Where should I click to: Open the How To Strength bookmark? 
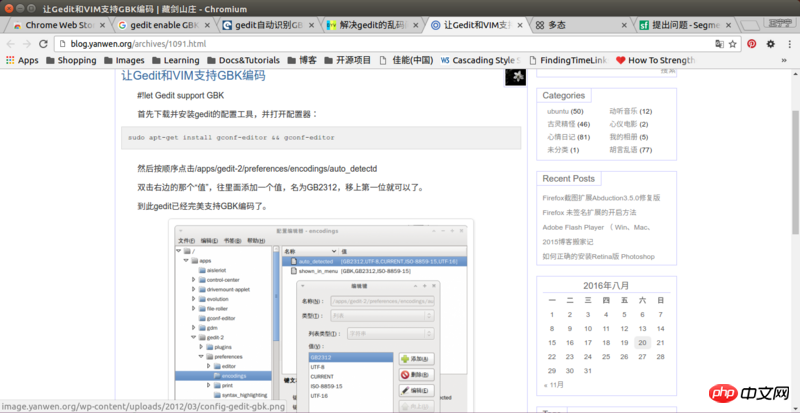pyautogui.click(x=656, y=60)
